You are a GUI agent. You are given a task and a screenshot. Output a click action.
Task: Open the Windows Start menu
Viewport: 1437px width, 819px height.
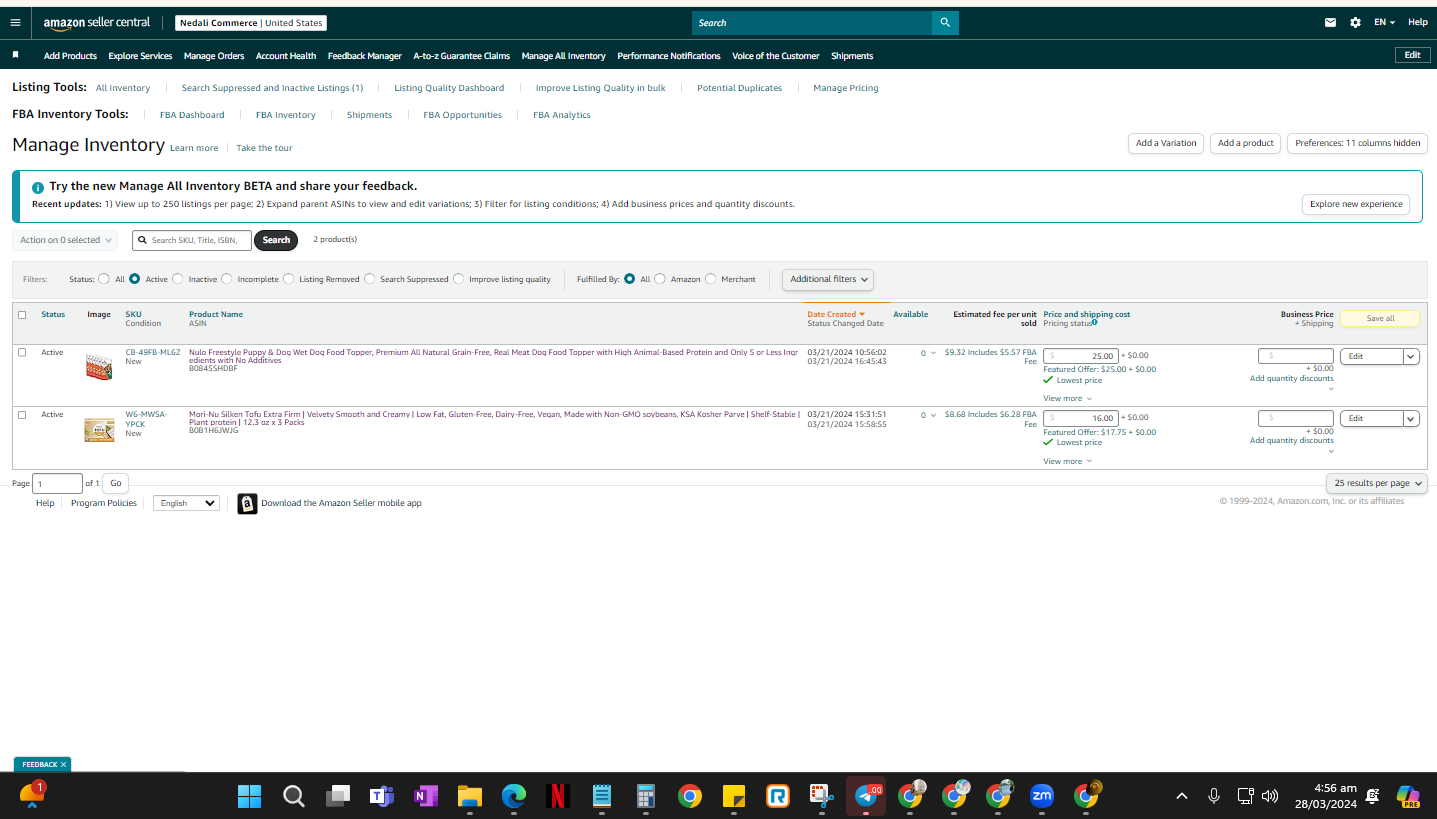click(249, 796)
